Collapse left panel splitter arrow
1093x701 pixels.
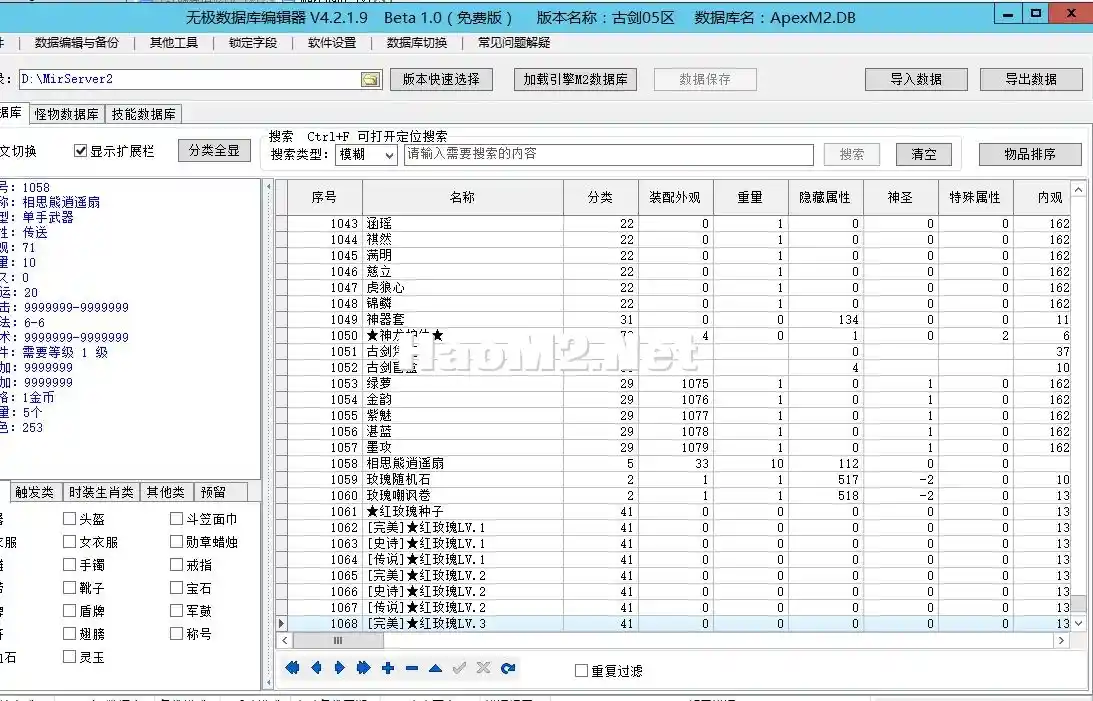[268, 187]
